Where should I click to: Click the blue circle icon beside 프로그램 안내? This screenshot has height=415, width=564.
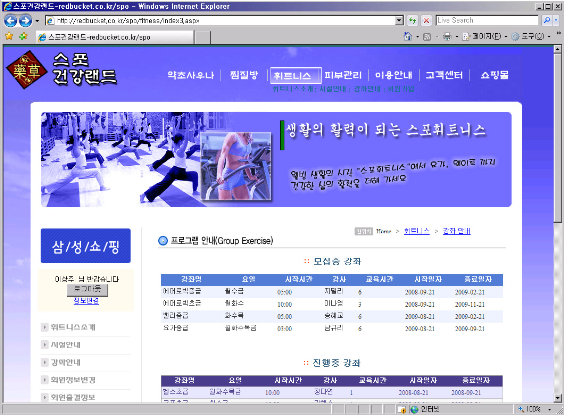(x=163, y=241)
